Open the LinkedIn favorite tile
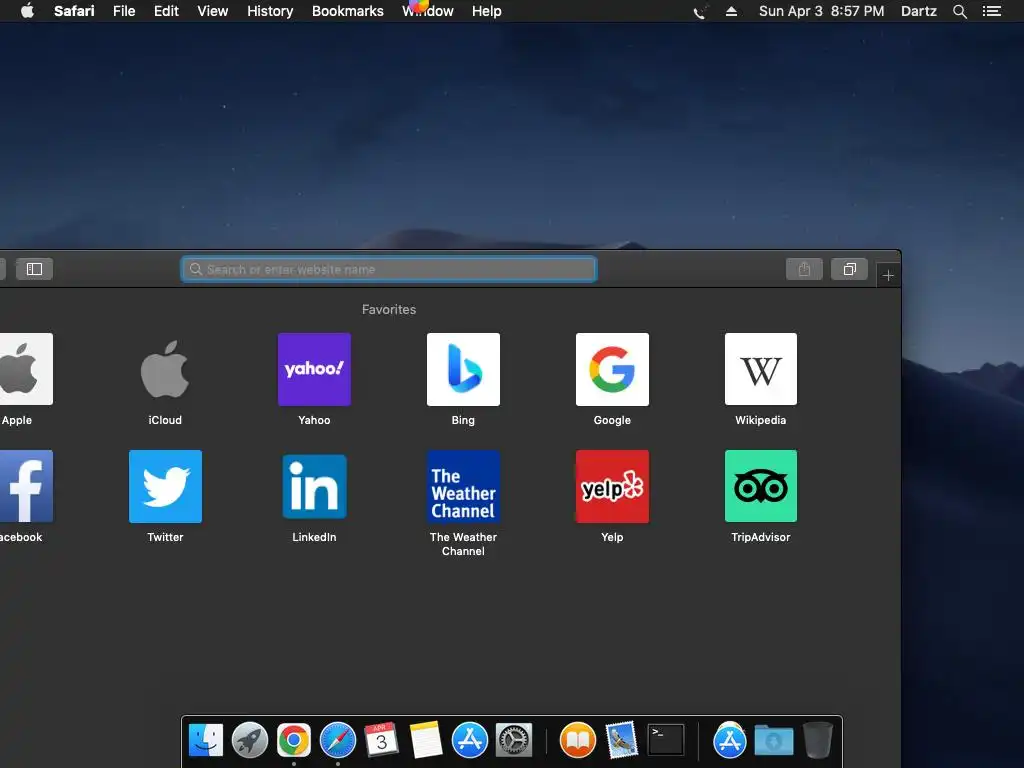This screenshot has height=768, width=1024. coord(314,486)
